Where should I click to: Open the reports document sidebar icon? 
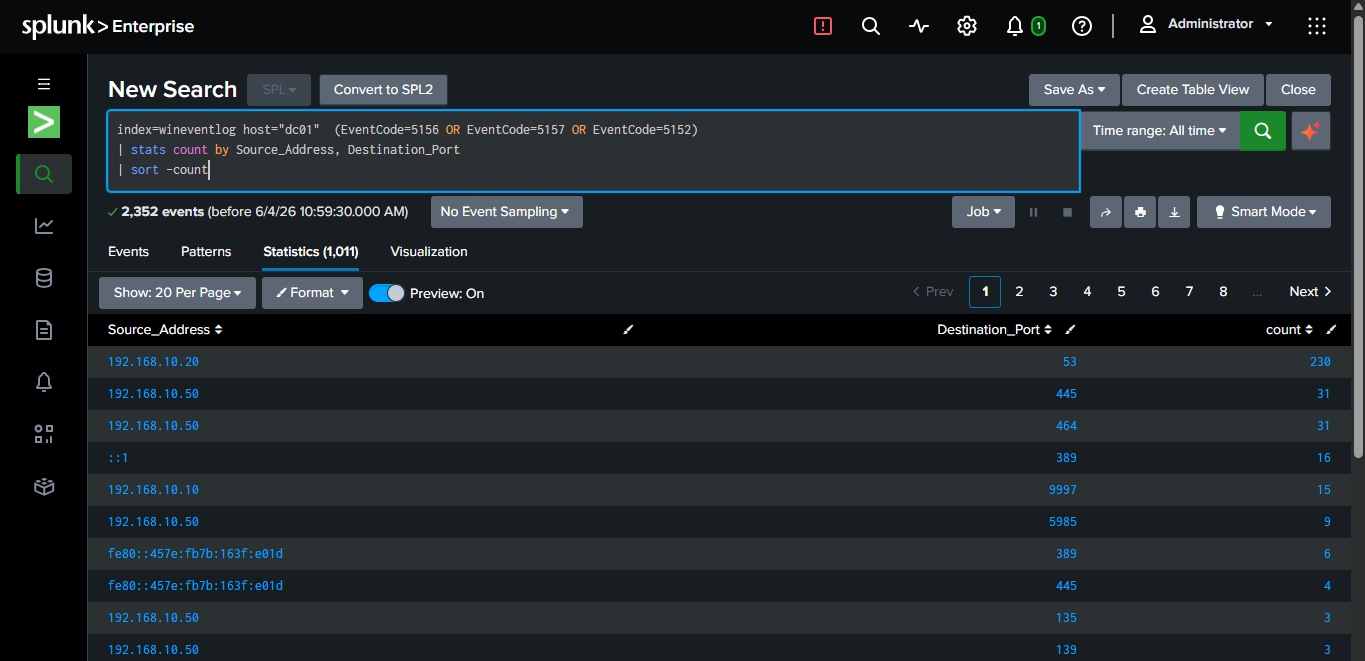[x=44, y=330]
